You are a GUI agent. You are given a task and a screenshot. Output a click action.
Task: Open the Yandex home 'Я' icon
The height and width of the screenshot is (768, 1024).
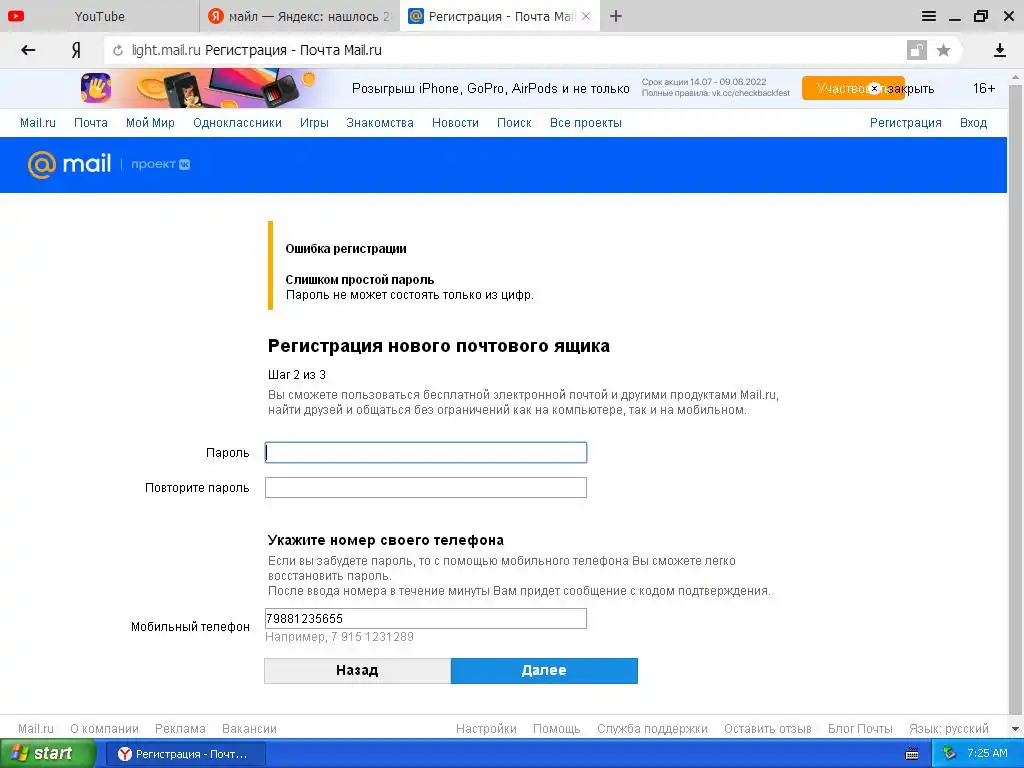(76, 50)
